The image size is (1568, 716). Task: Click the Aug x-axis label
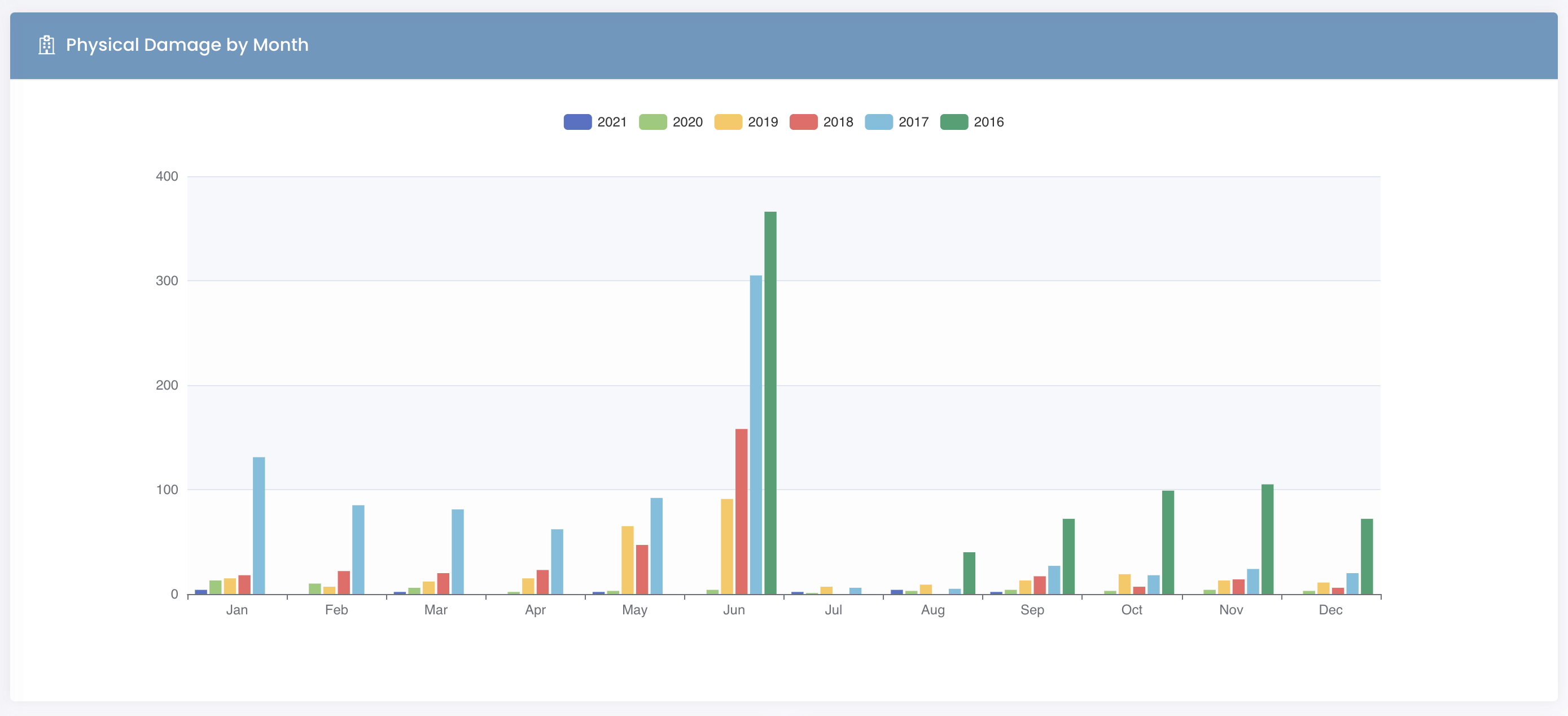pyautogui.click(x=932, y=609)
